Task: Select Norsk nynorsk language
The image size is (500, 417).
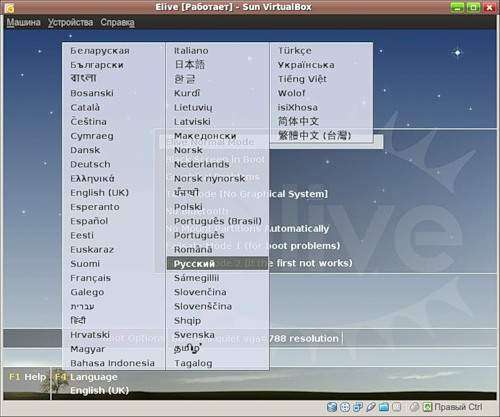Action: click(x=210, y=179)
